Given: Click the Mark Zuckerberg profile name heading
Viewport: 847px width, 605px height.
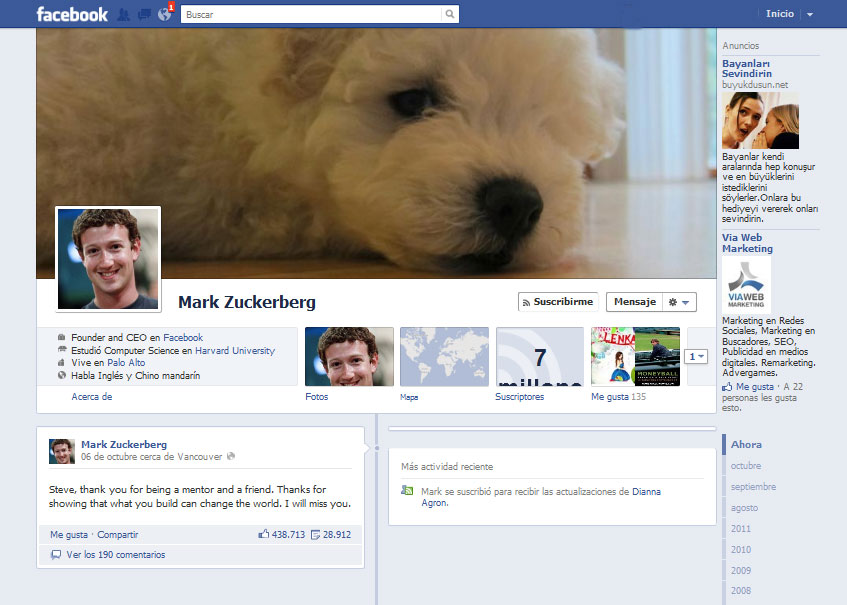Looking at the screenshot, I should [x=247, y=302].
